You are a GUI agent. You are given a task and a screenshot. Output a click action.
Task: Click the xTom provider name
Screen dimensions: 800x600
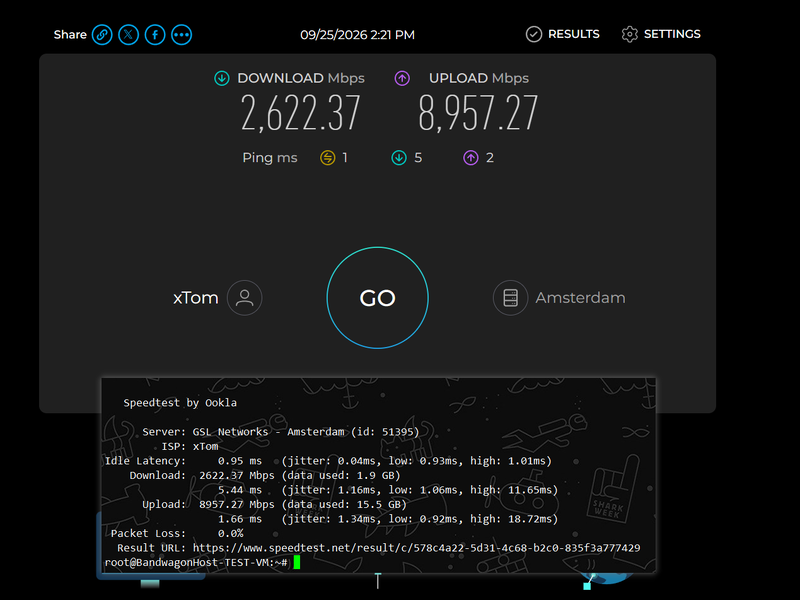(195, 298)
